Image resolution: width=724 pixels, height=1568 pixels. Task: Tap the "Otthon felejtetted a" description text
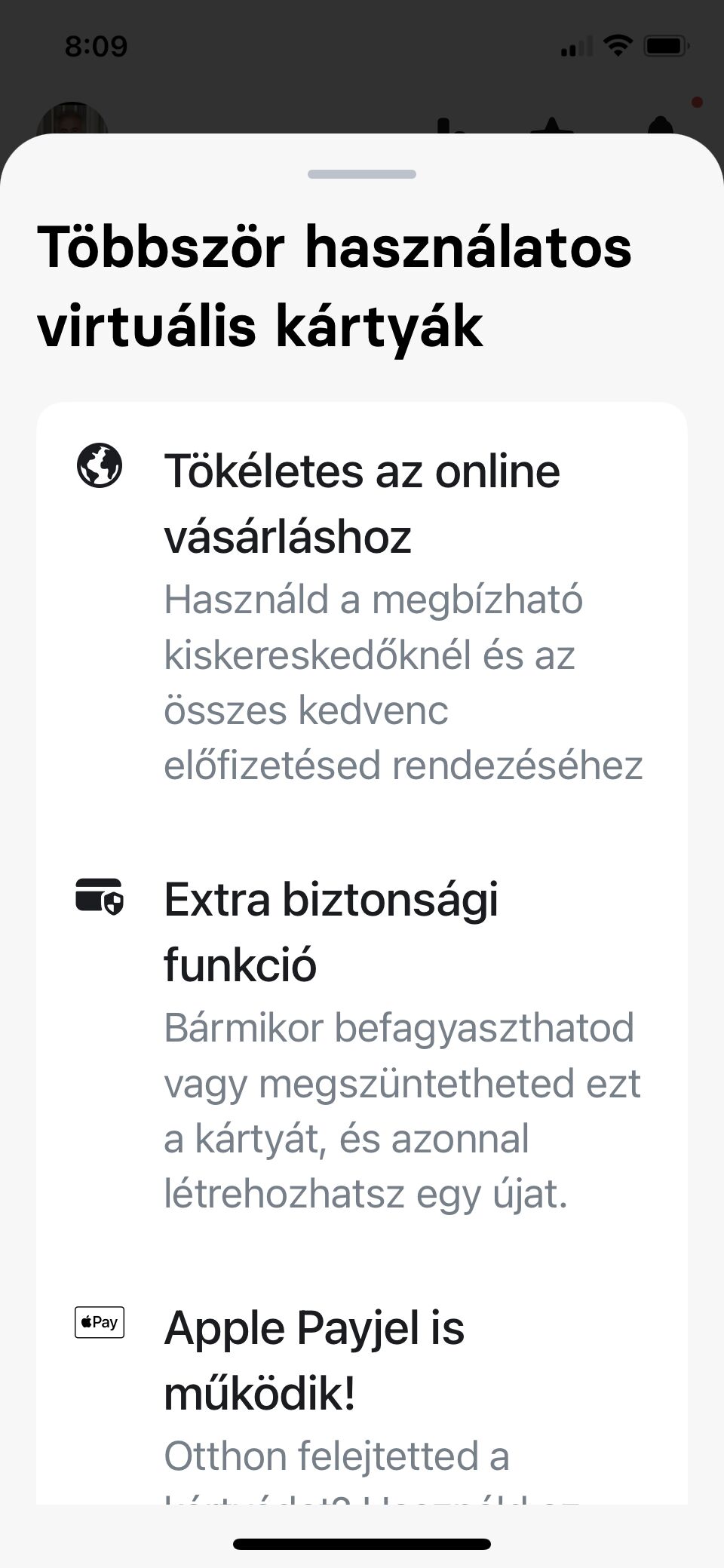click(x=336, y=1456)
